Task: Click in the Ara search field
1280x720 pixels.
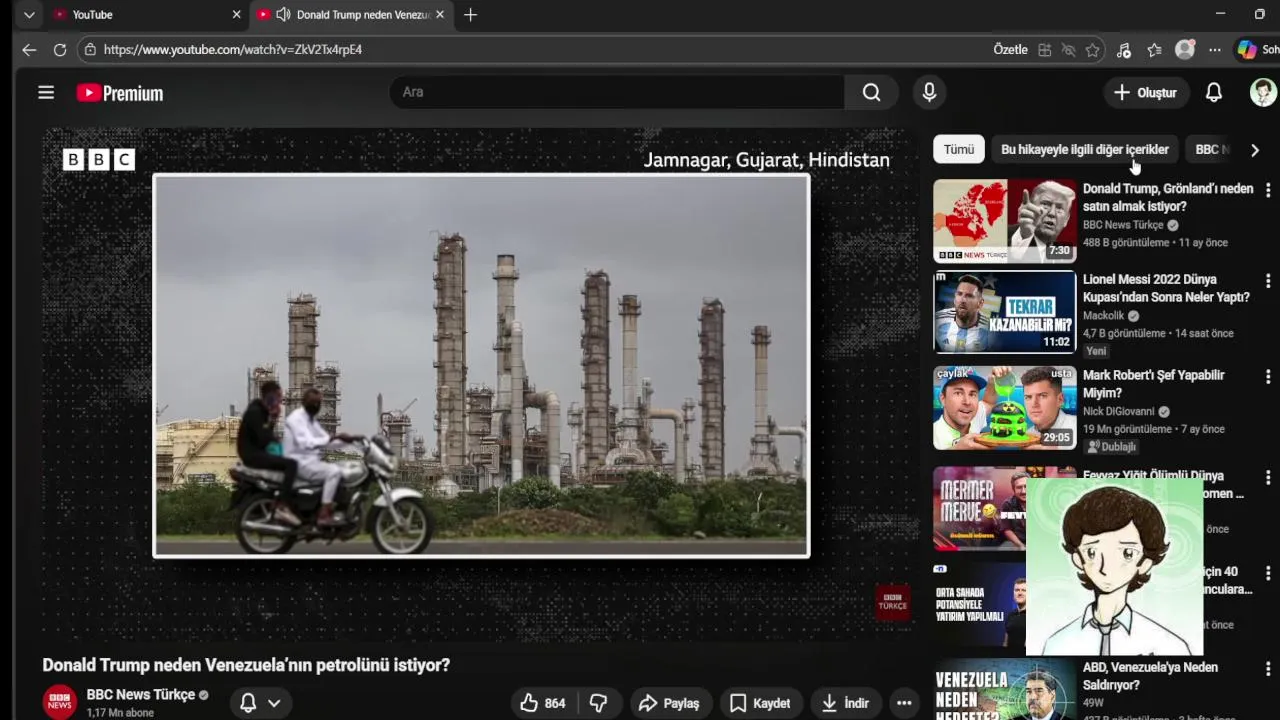Action: click(x=617, y=92)
